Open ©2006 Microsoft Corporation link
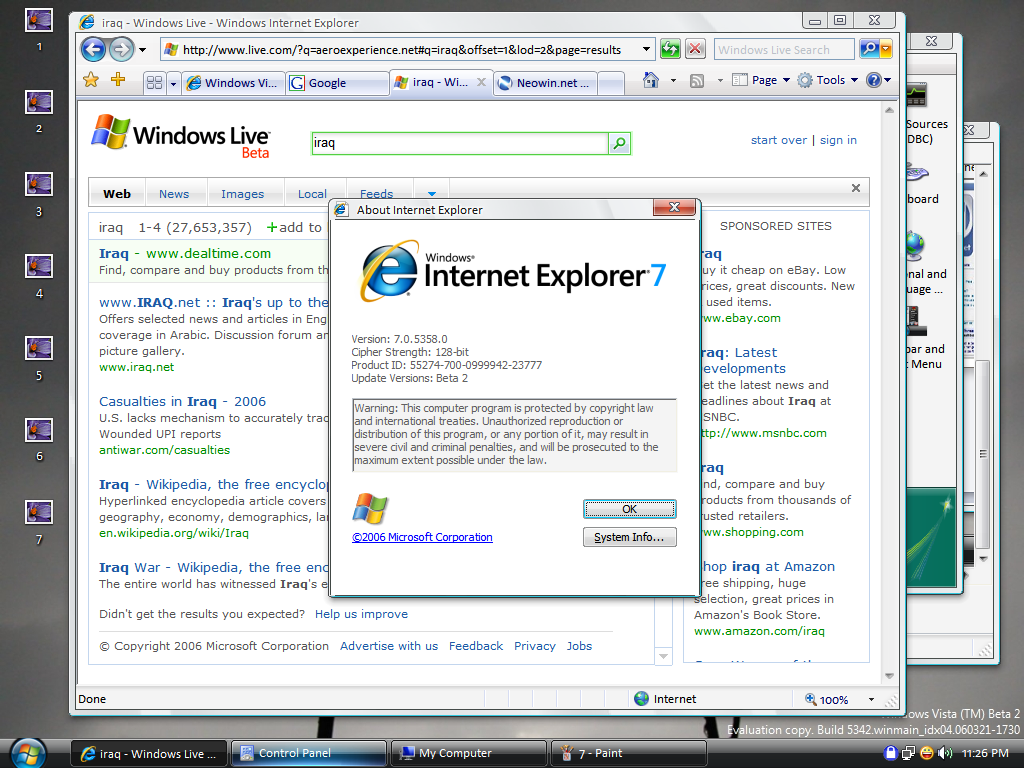1024x768 pixels. (x=422, y=537)
